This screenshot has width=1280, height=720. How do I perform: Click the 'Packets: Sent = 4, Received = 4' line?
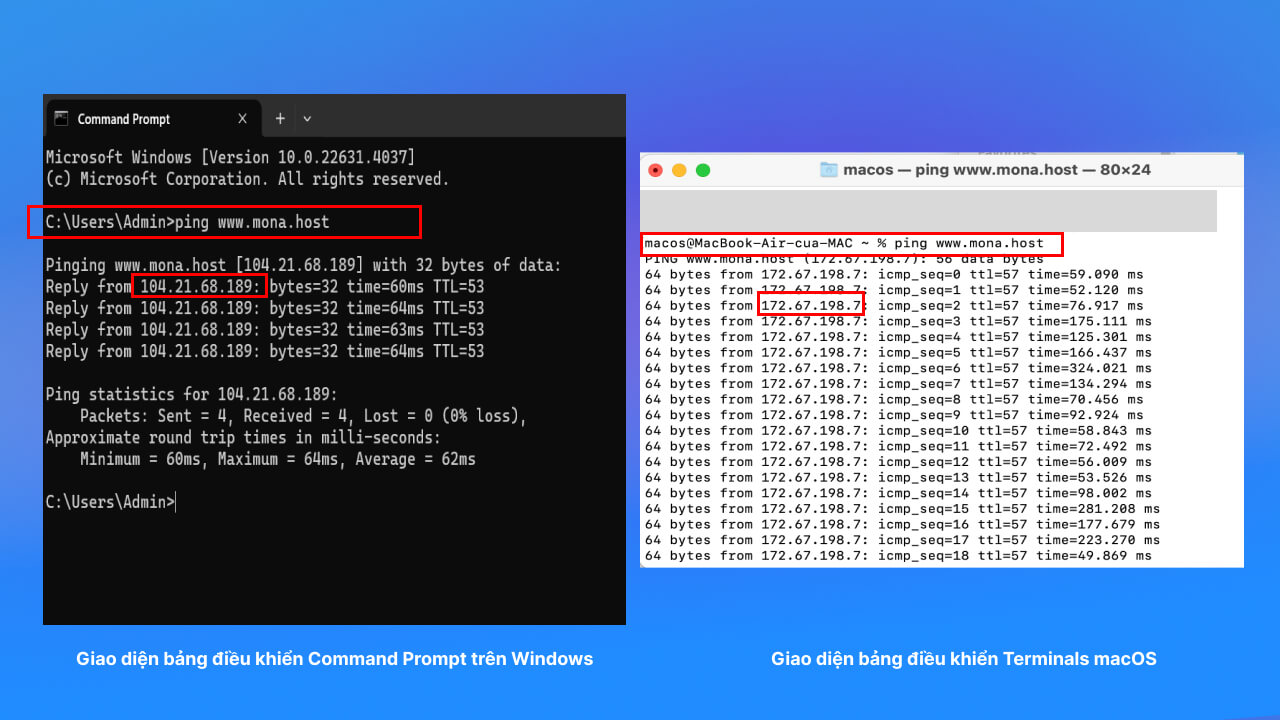pos(303,416)
